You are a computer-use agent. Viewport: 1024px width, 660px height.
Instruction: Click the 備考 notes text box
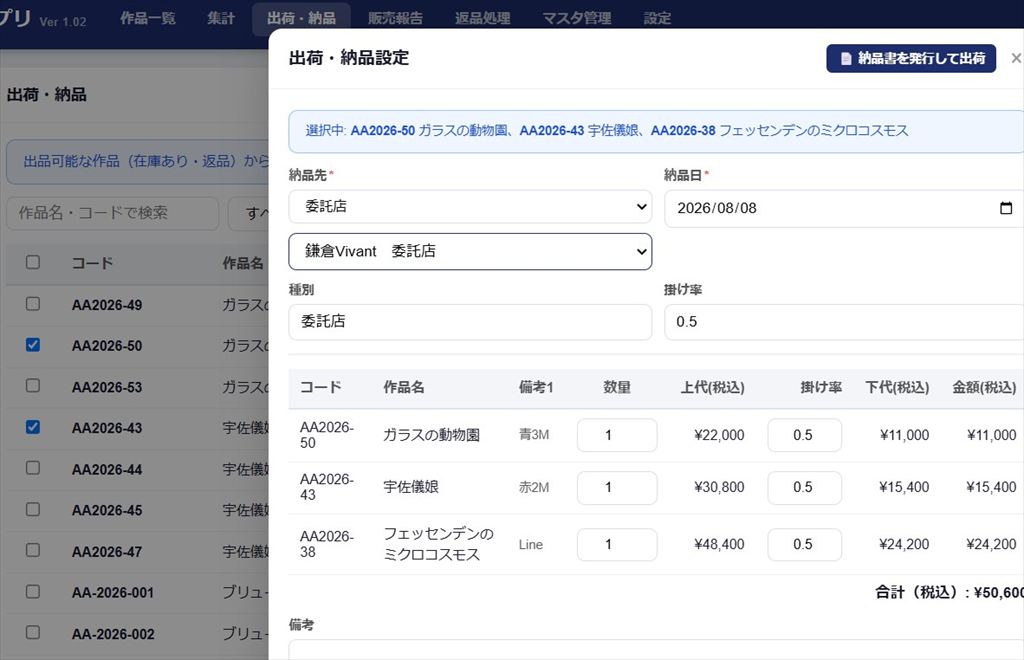[656, 650]
